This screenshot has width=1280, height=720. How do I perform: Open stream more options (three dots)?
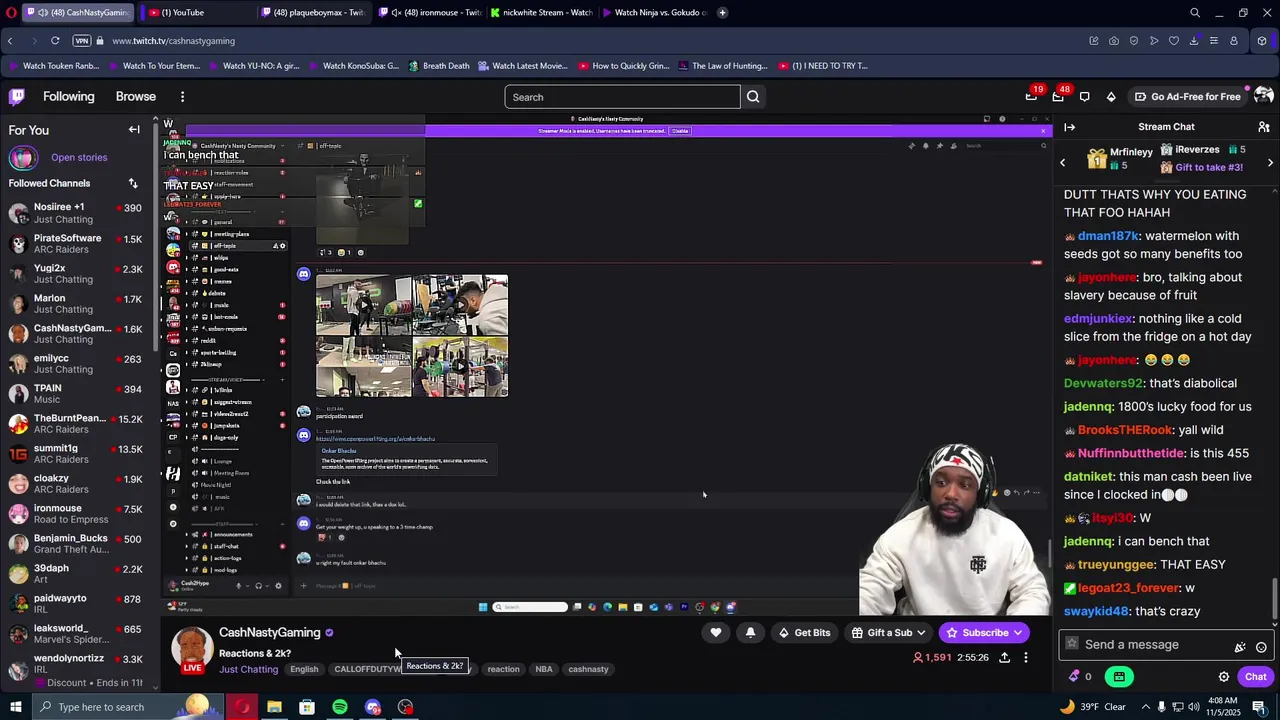[x=1025, y=657]
